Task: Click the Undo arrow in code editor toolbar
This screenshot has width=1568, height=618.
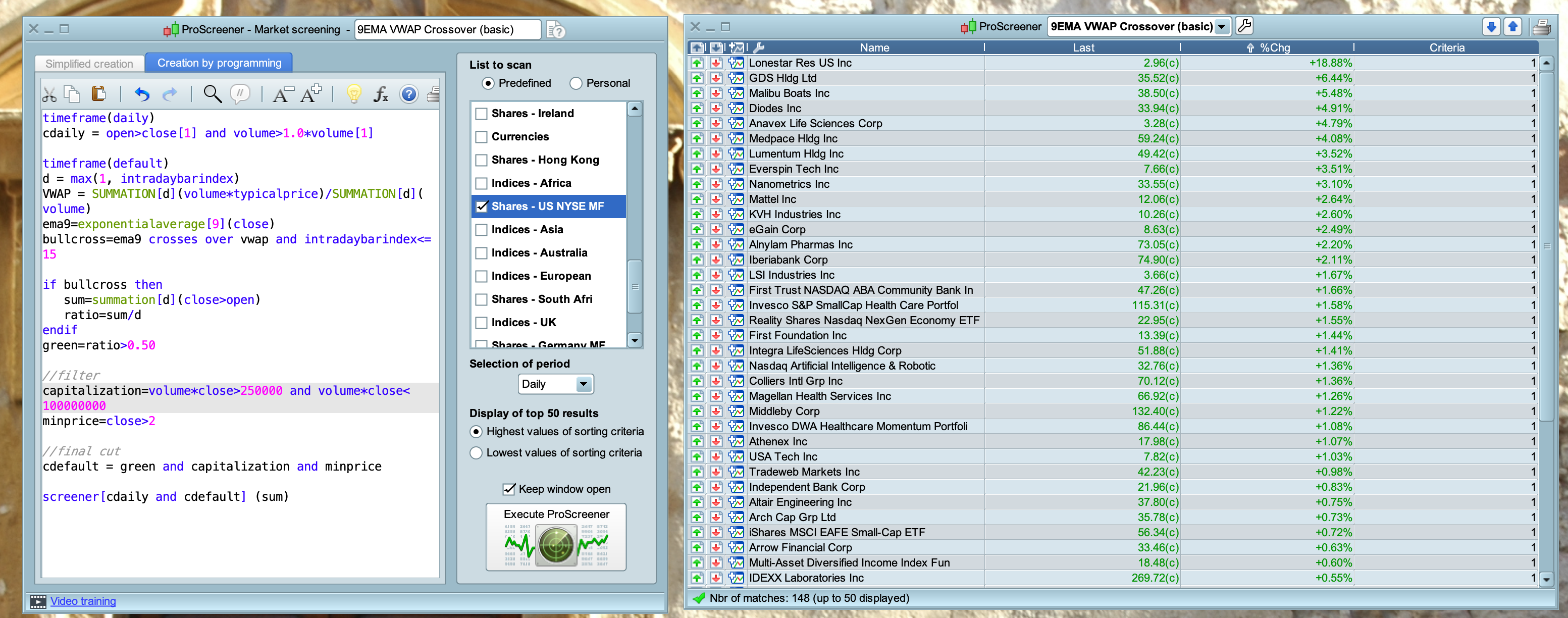Action: (142, 94)
